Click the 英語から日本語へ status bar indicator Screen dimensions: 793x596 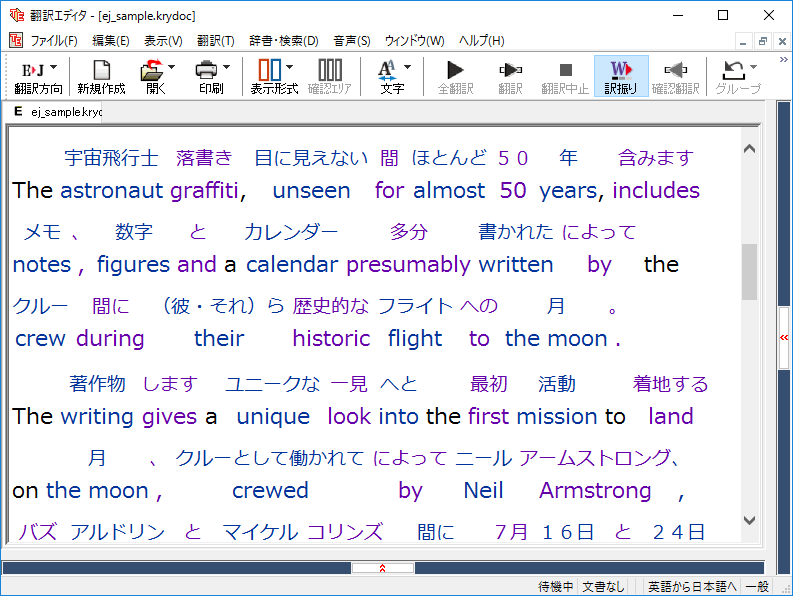[691, 587]
